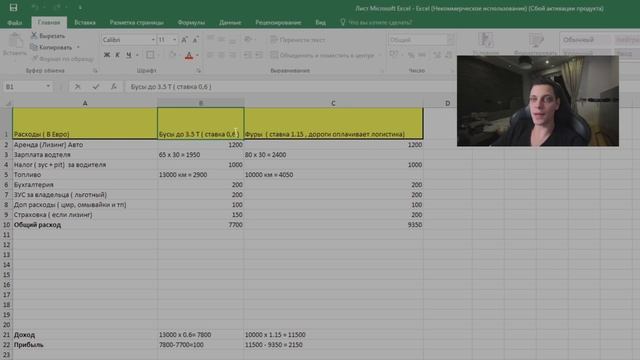The width and height of the screenshot is (640, 360).
Task: Select cell containing 11500 - 9350 = 2150
Action: (x=333, y=345)
